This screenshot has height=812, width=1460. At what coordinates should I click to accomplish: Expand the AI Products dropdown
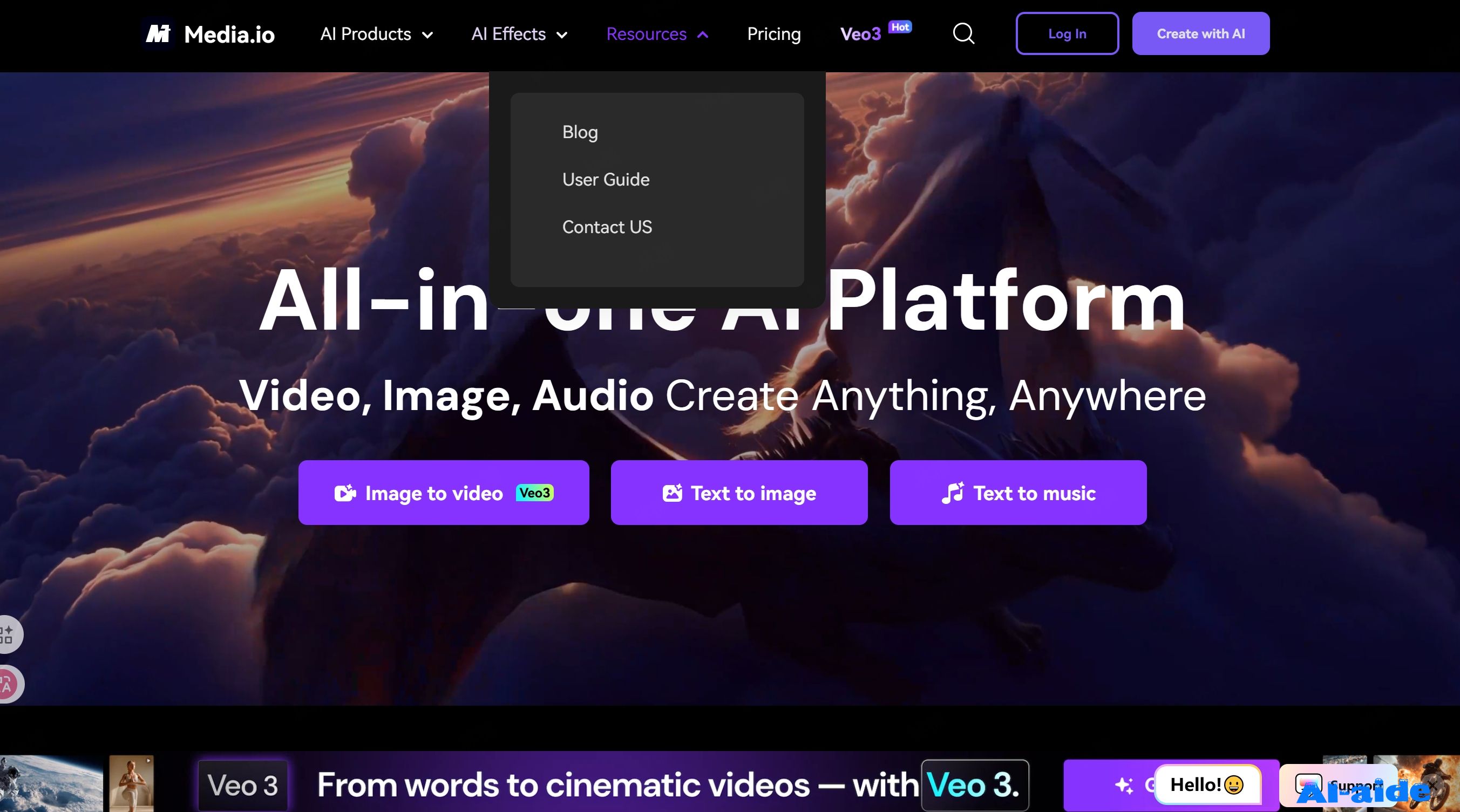(x=377, y=34)
